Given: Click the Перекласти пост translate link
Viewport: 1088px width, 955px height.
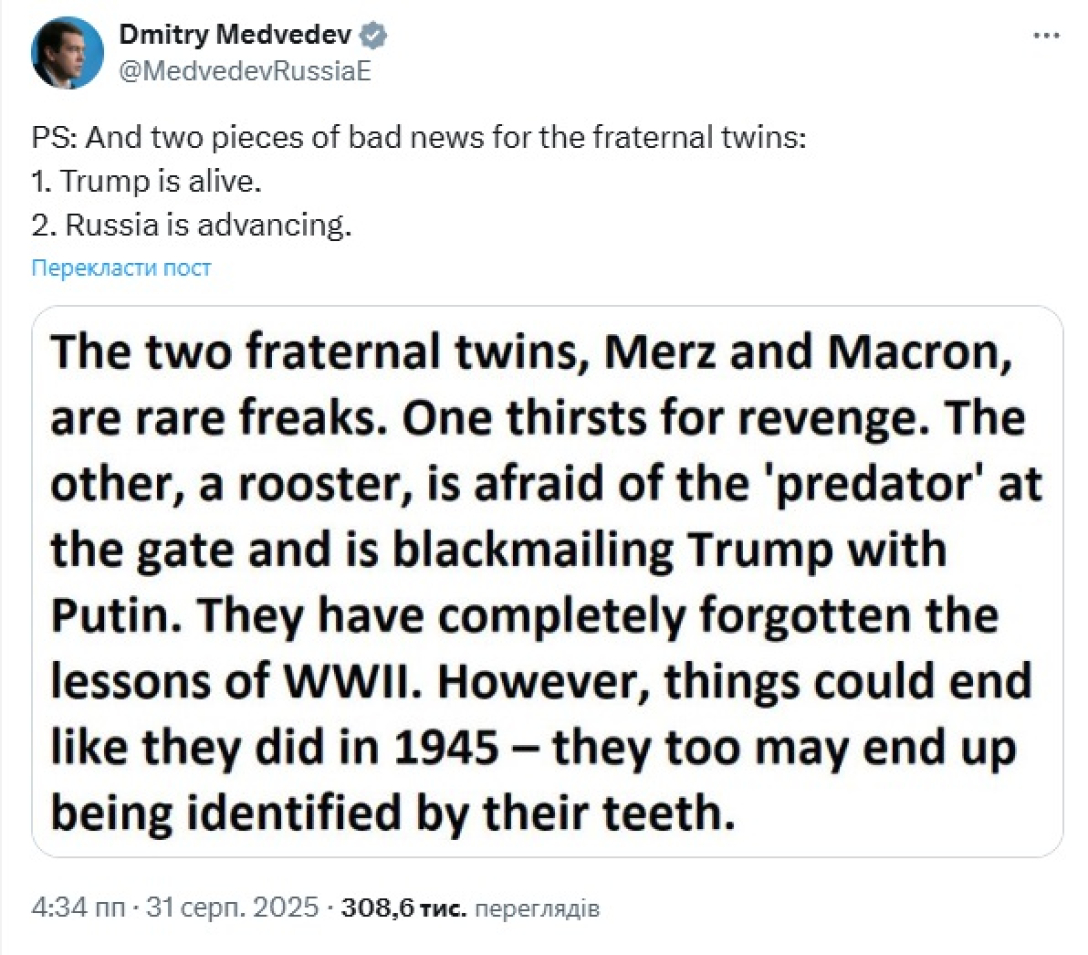Looking at the screenshot, I should [121, 268].
